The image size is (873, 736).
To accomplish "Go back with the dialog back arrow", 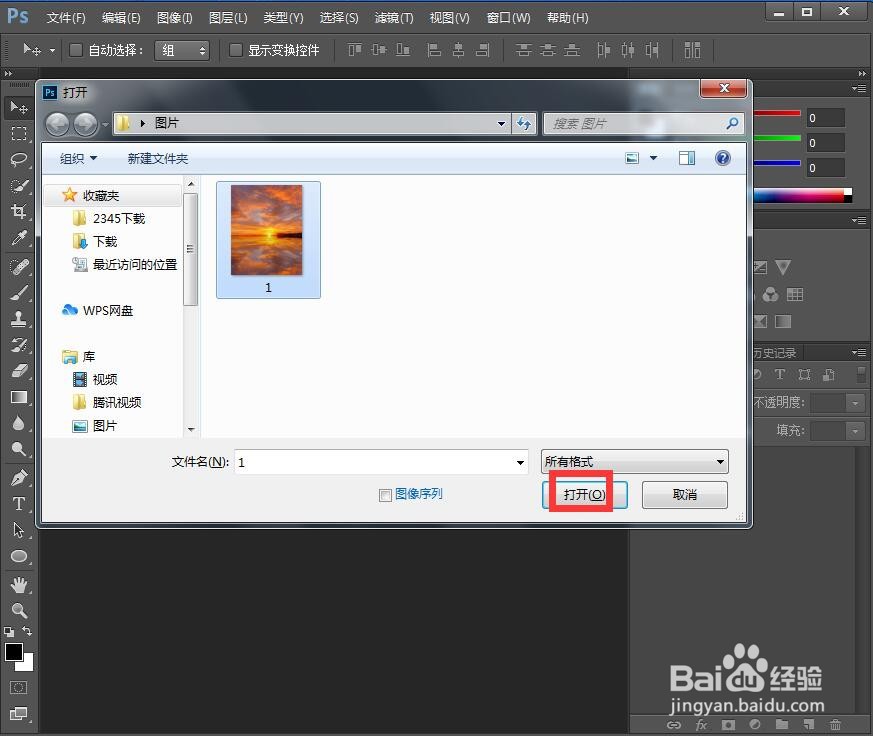I will click(57, 124).
